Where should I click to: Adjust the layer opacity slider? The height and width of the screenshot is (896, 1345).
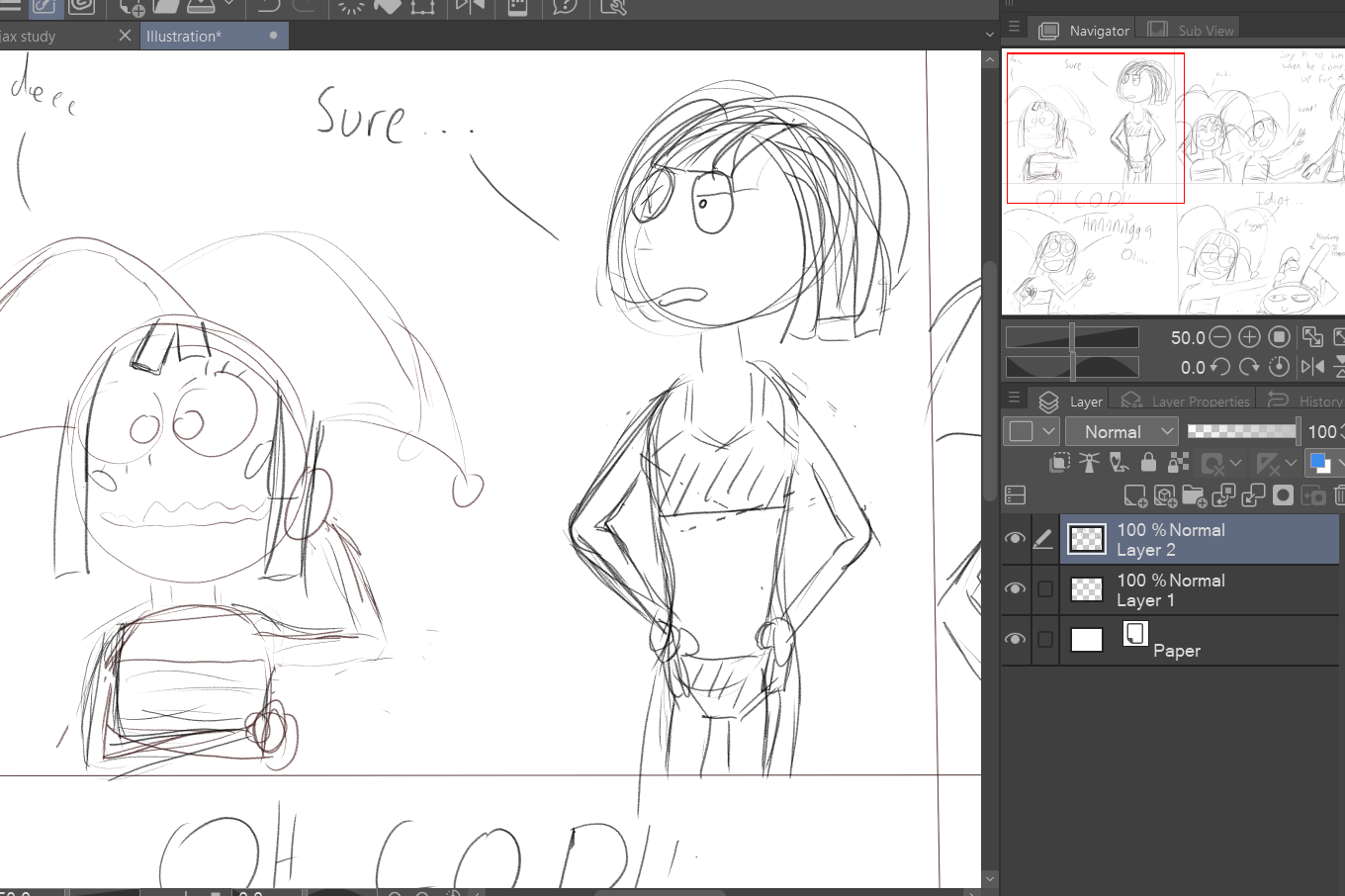(x=1243, y=431)
